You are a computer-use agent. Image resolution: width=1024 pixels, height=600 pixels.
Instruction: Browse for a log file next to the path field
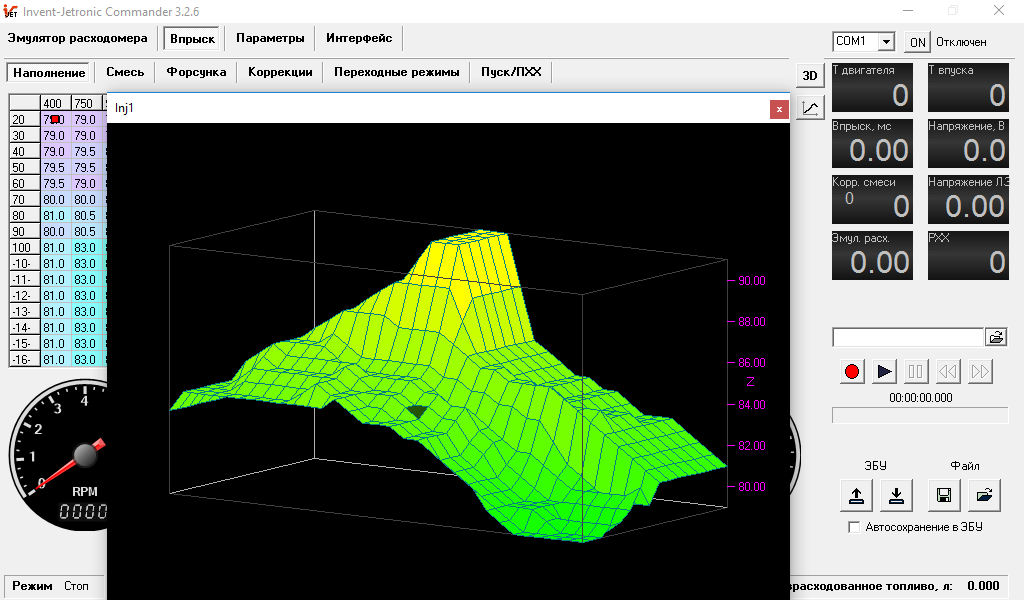coord(996,337)
